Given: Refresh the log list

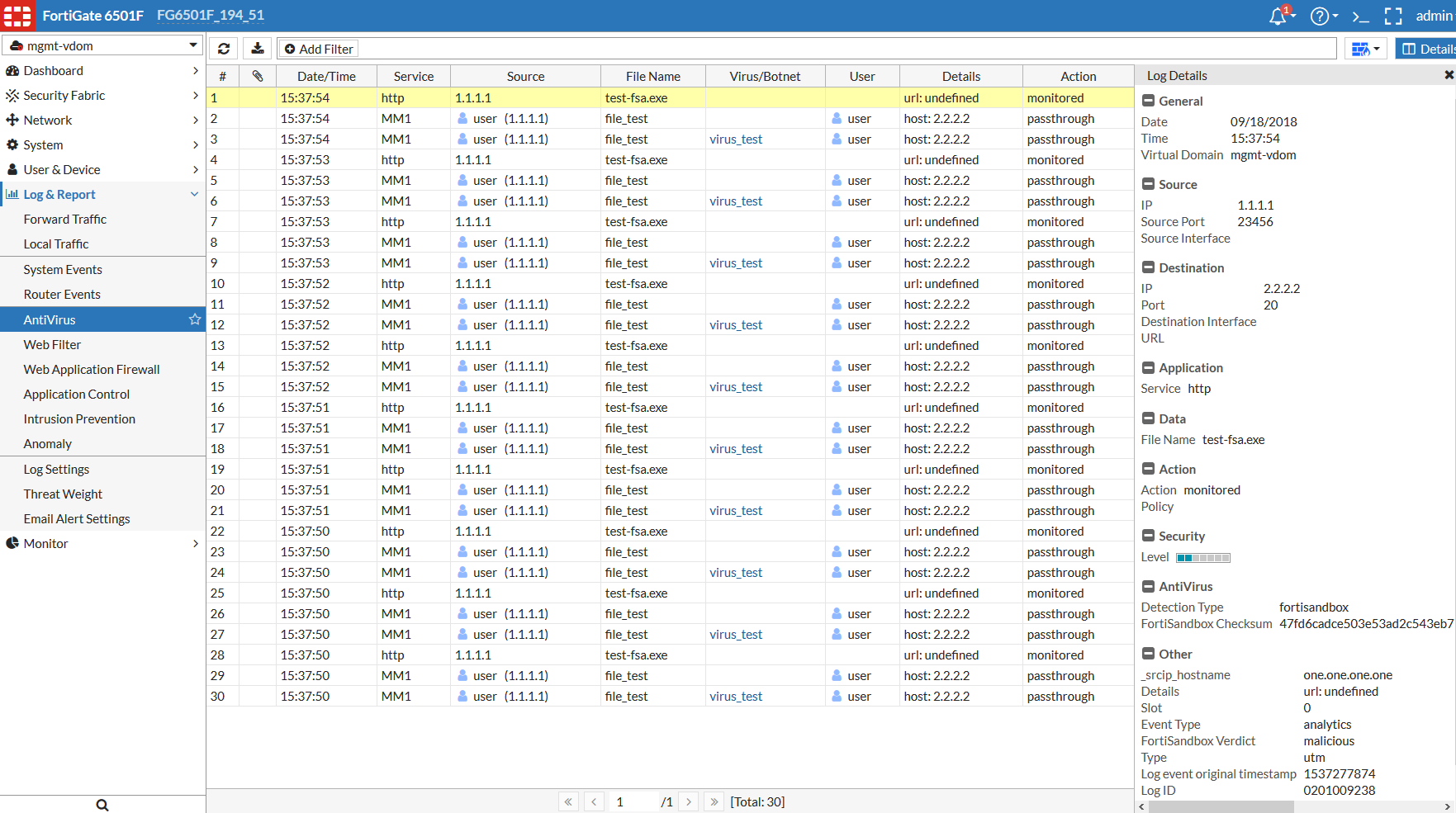Looking at the screenshot, I should [224, 49].
